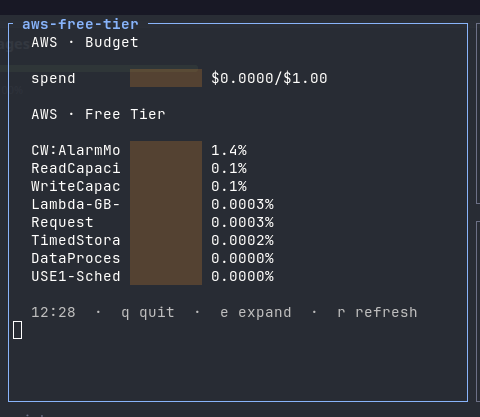Select the AWS · Budget heading
Image resolution: width=480 pixels, height=417 pixels.
click(x=85, y=43)
